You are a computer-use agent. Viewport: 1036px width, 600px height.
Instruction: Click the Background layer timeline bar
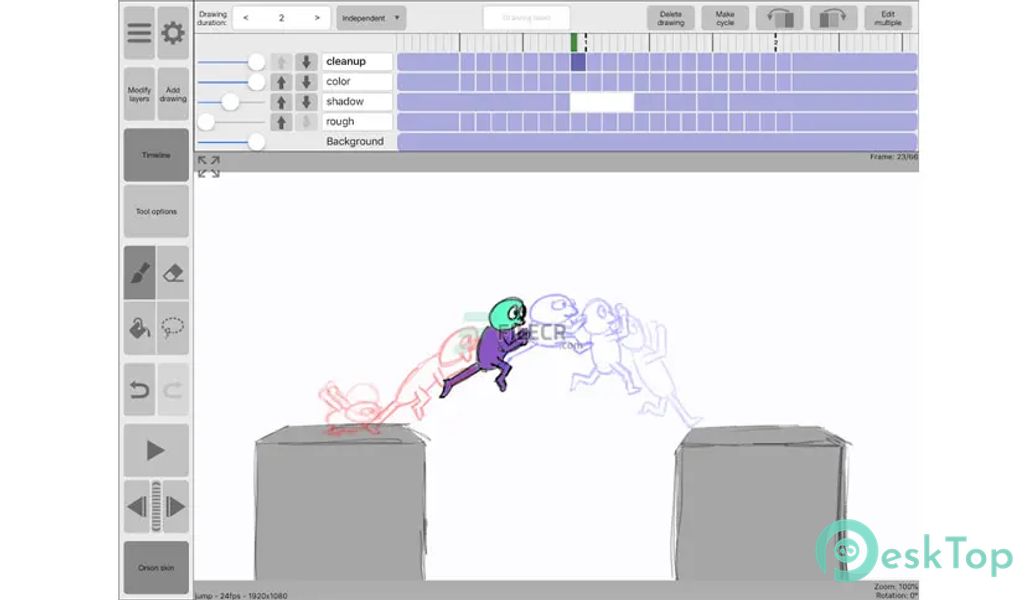(x=657, y=142)
